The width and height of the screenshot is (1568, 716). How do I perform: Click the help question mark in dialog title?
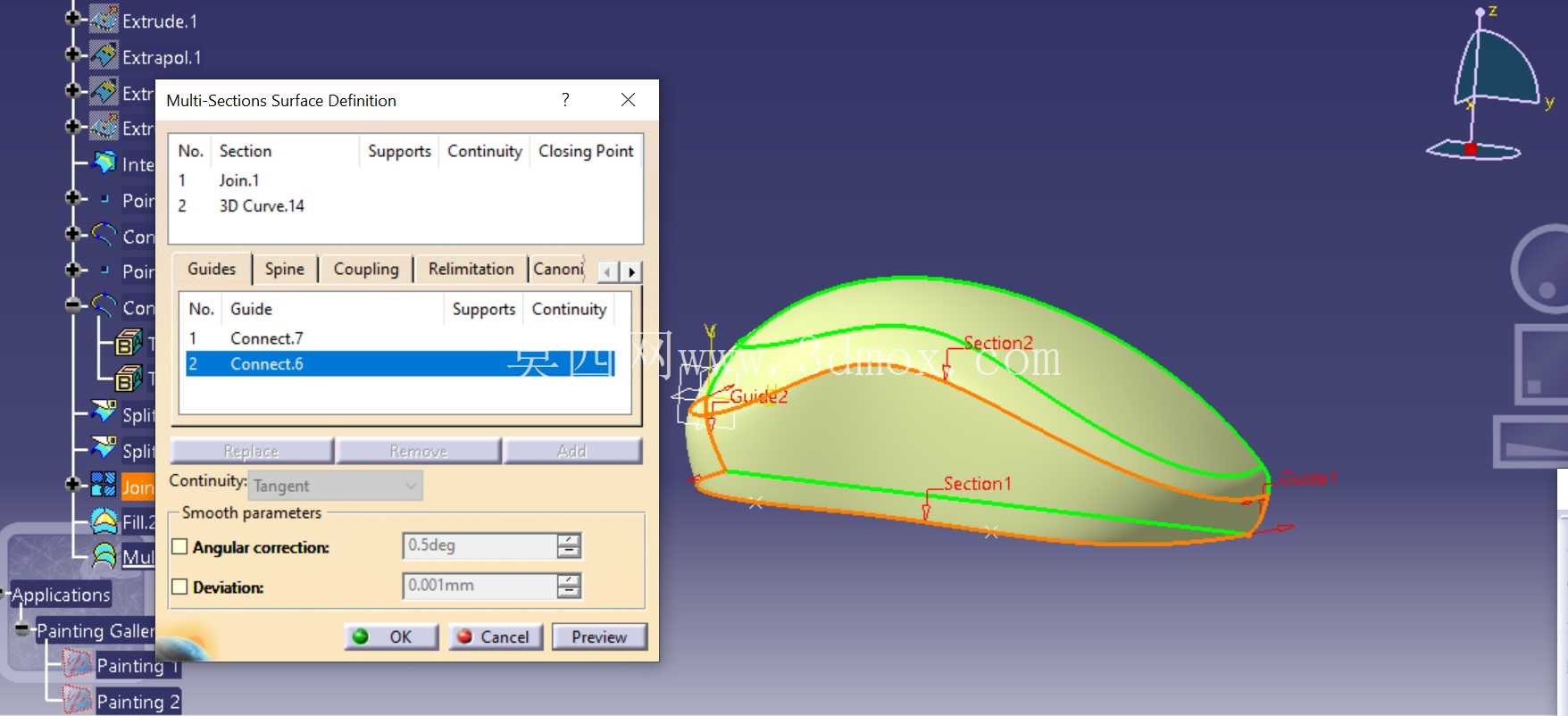[x=565, y=99]
